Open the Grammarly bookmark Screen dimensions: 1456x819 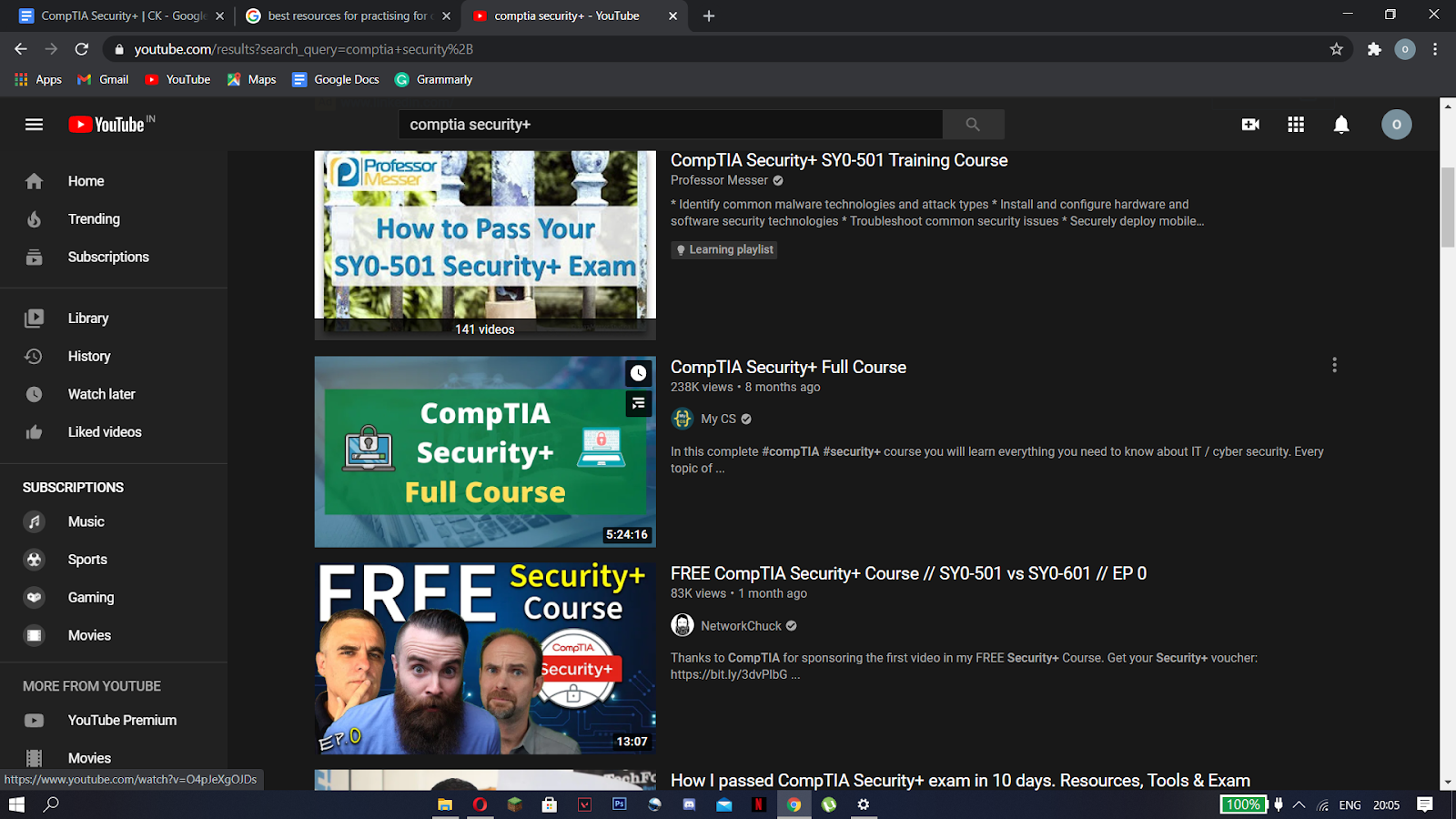point(433,79)
